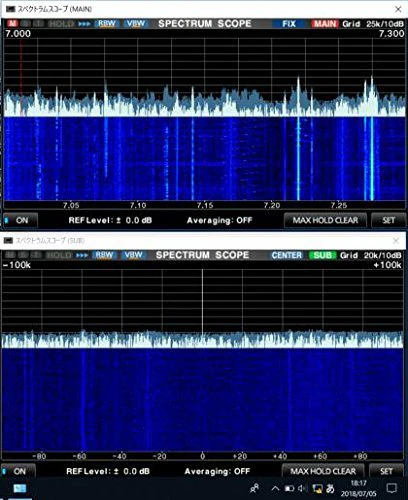
Task: Click the volume speaker icon in system tray
Action: coord(302,489)
